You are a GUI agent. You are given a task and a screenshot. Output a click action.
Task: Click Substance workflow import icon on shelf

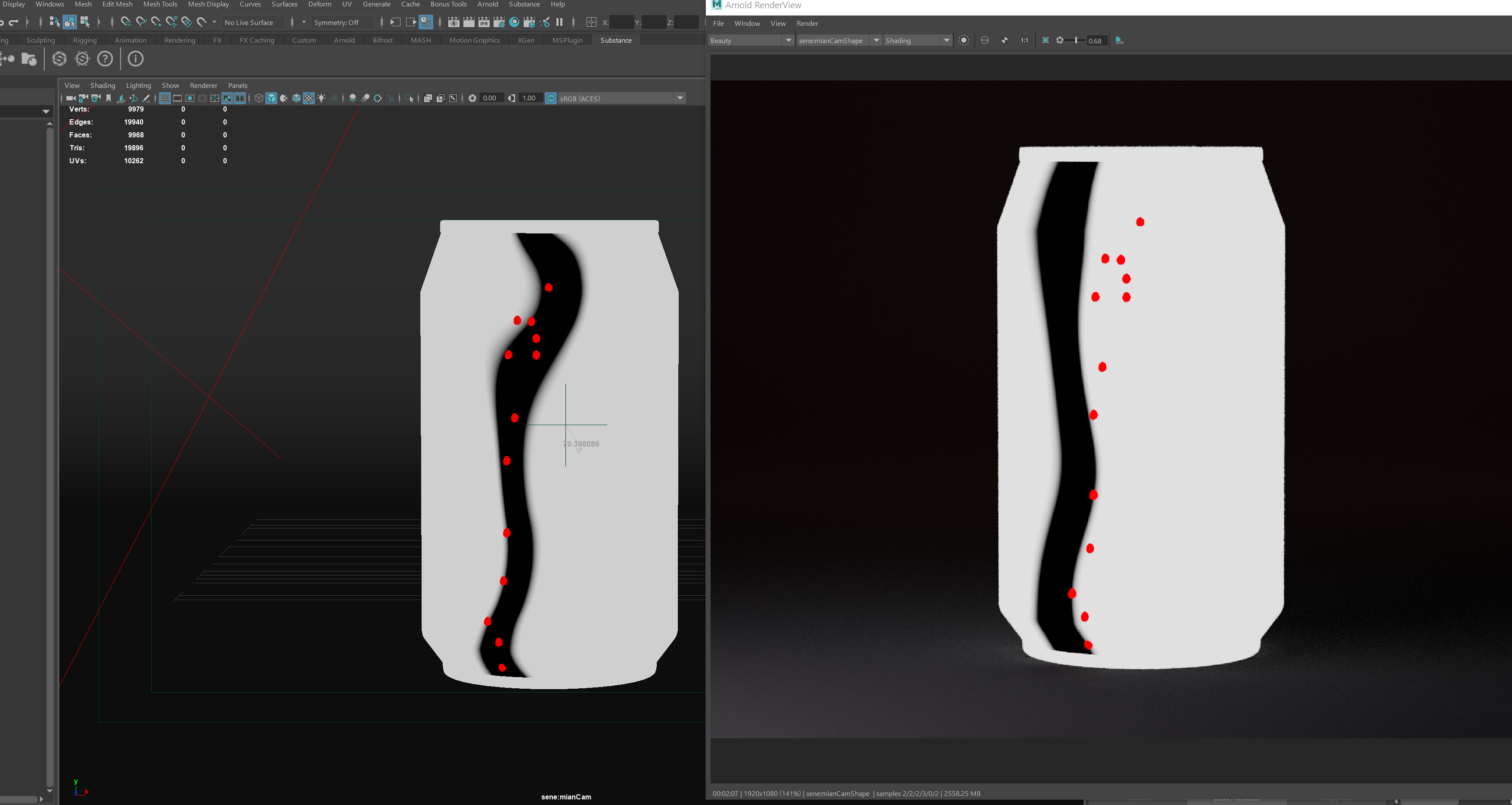click(x=8, y=59)
